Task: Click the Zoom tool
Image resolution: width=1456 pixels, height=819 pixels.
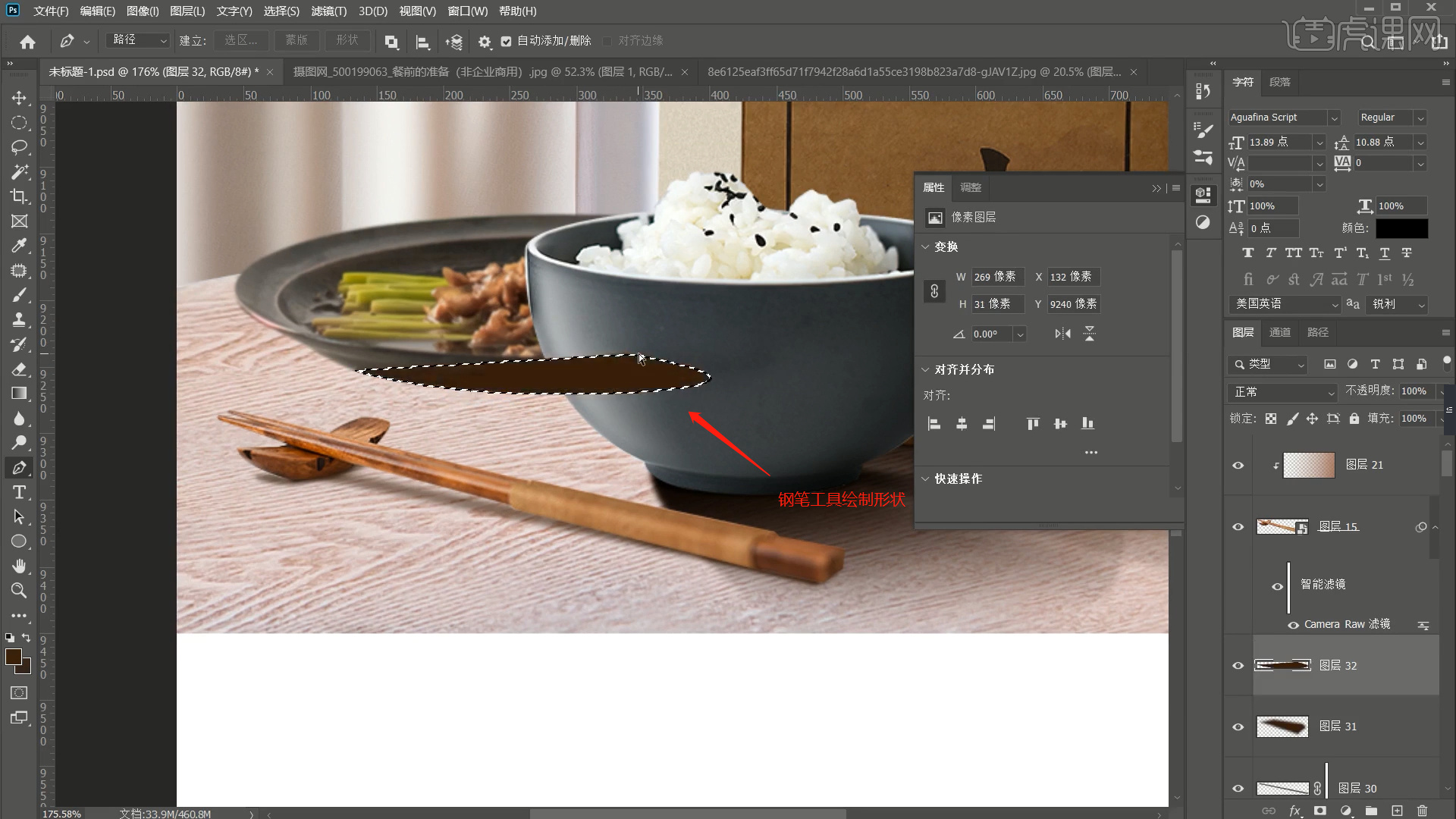Action: pos(19,589)
